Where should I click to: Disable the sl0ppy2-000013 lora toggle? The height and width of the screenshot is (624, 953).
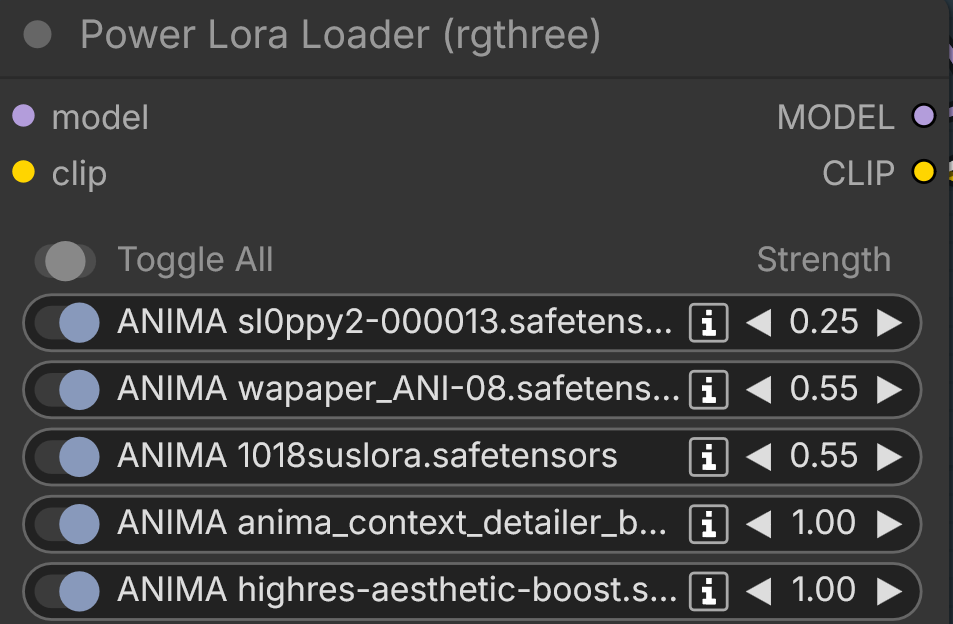coord(67,323)
